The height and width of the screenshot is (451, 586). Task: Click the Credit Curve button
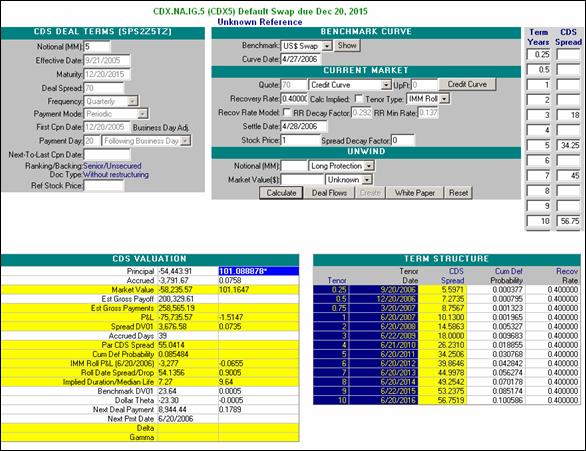point(467,84)
